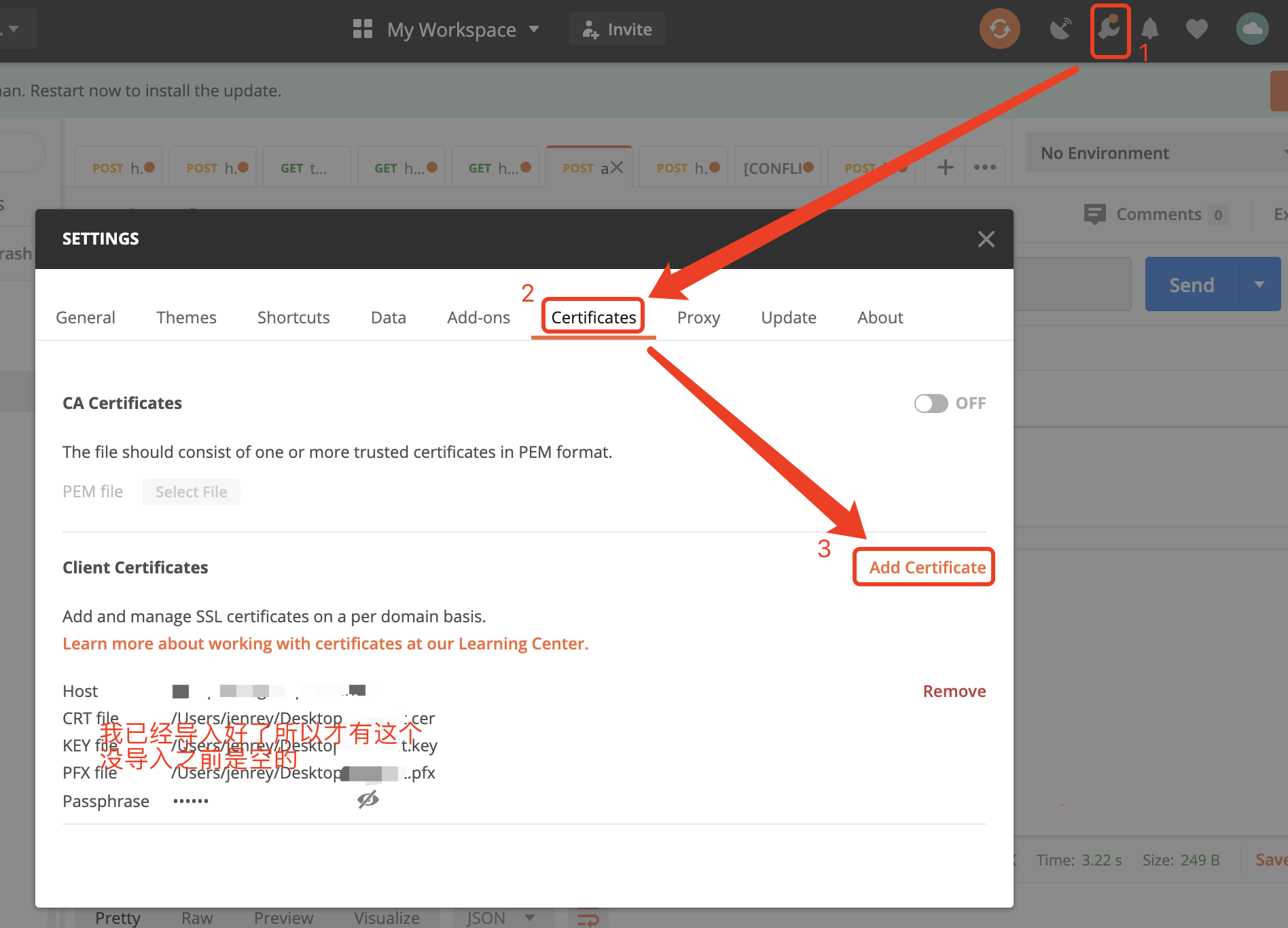Open the Shortcuts settings tab

point(293,317)
